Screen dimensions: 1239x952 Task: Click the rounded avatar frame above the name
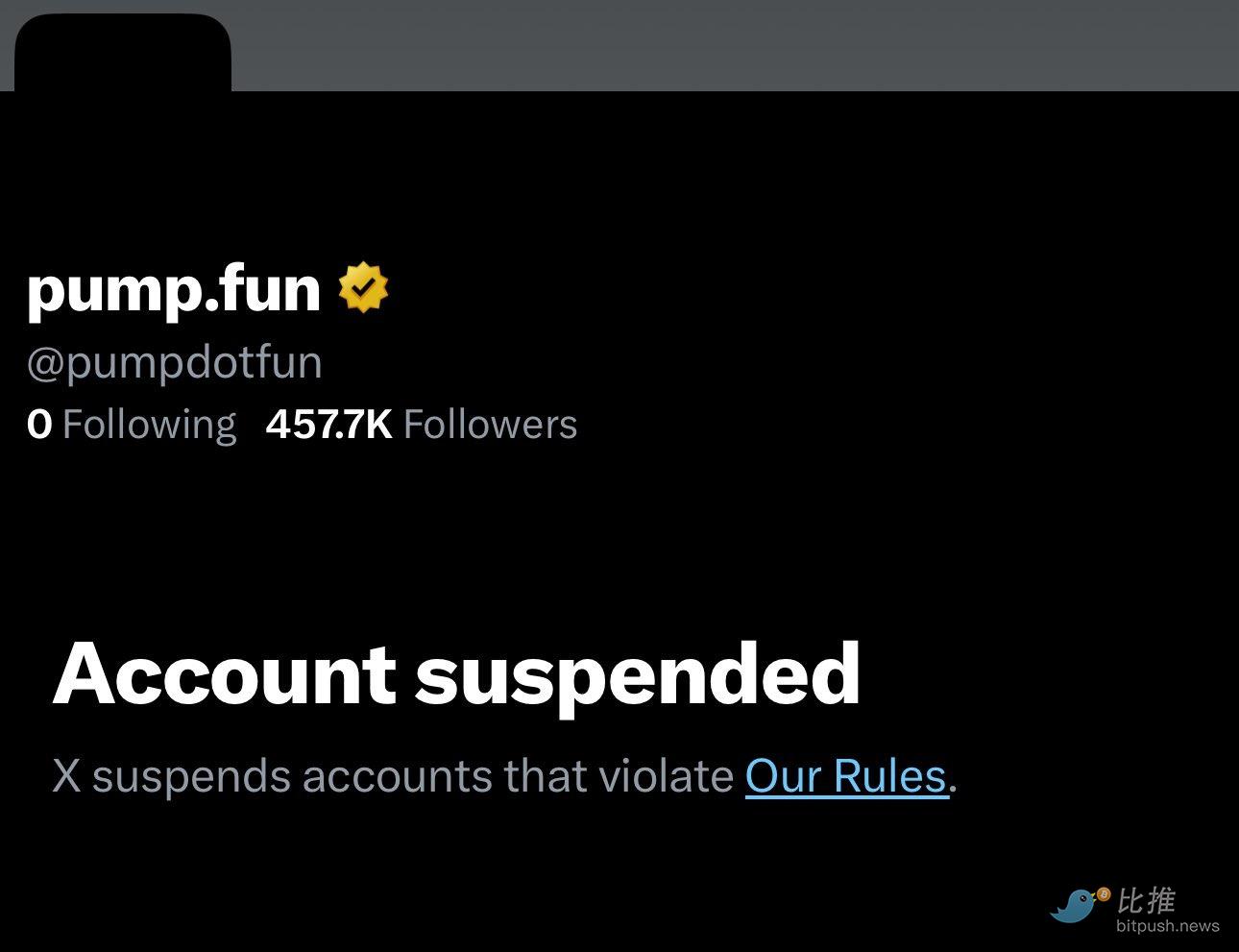tap(122, 48)
